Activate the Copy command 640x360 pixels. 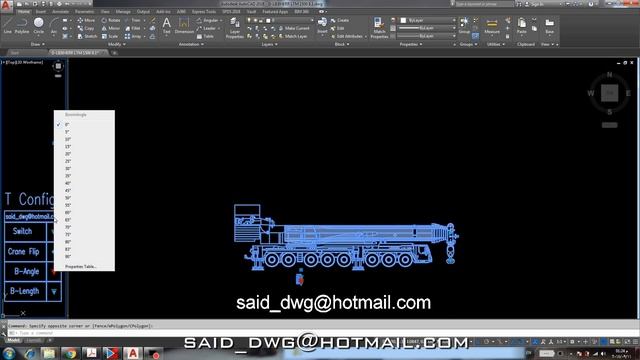[86, 28]
